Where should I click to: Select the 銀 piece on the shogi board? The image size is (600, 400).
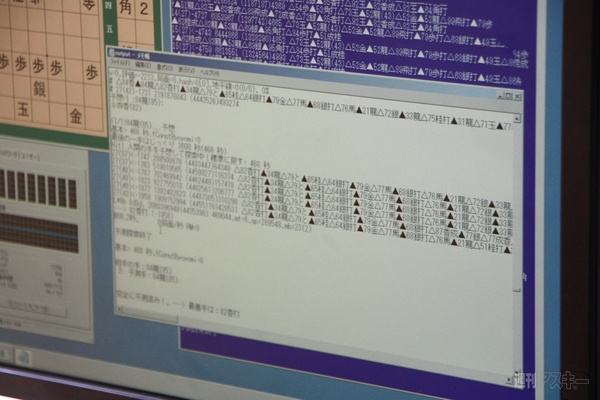tap(39, 90)
